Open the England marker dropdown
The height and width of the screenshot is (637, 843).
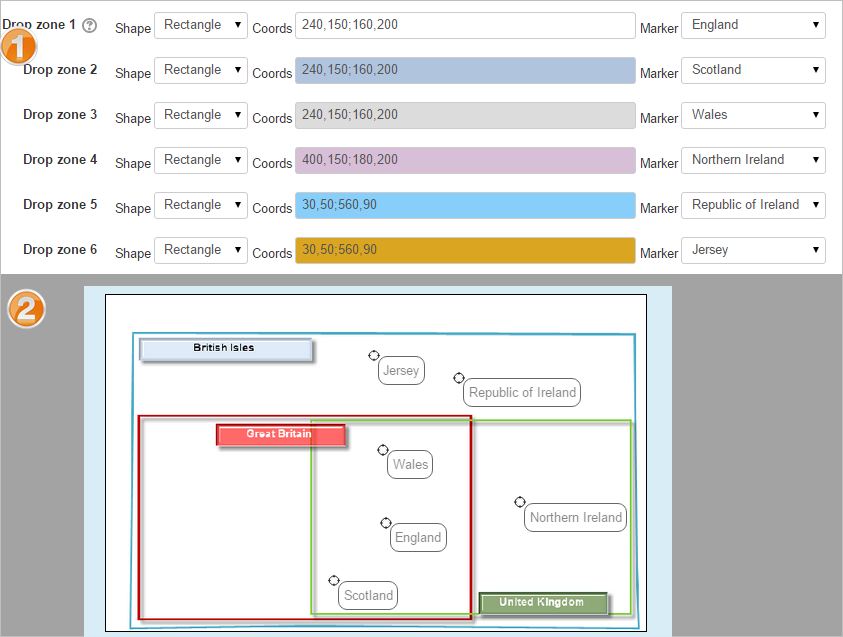click(753, 25)
